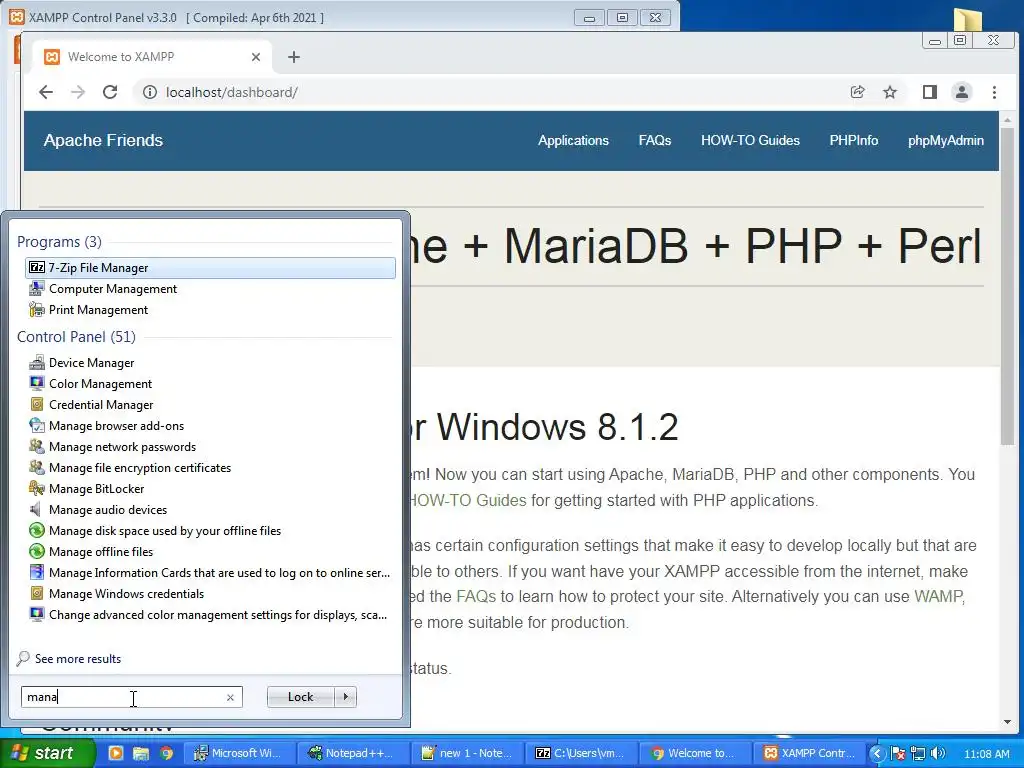
Task: Toggle the browser side panel
Action: [x=930, y=92]
